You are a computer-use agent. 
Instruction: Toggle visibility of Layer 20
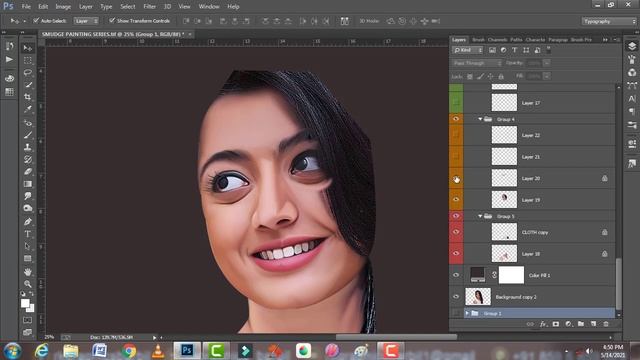[456, 178]
